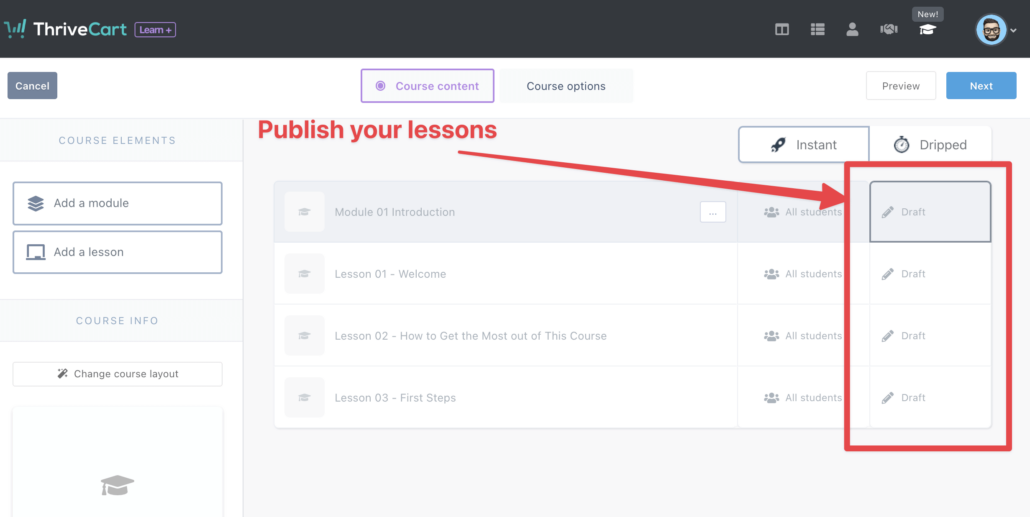Open the affiliates handshake icon in header
This screenshot has height=517, width=1030.
889,30
